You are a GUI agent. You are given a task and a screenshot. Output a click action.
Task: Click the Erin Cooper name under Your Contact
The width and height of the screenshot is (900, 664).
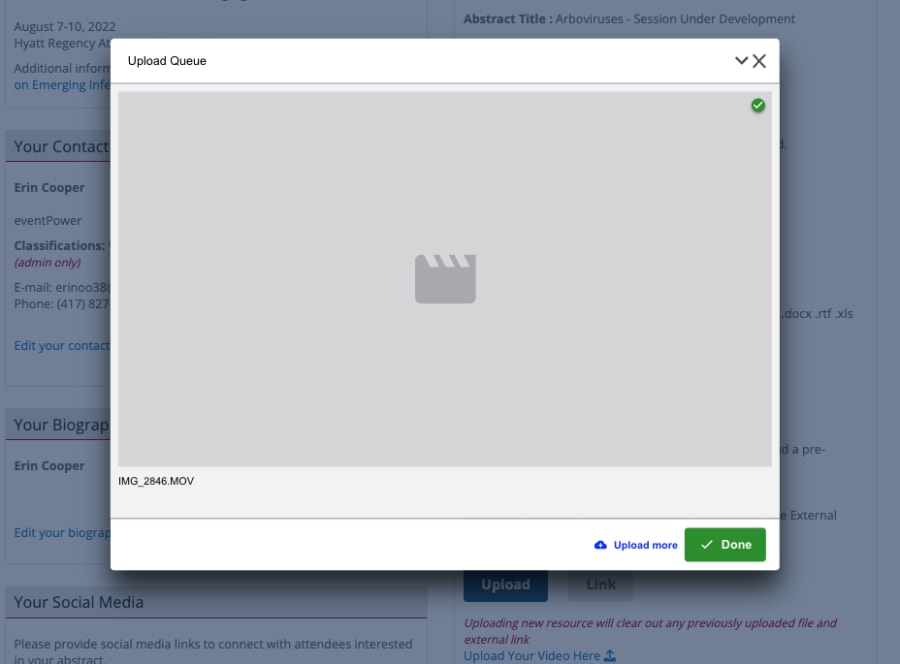(x=49, y=188)
